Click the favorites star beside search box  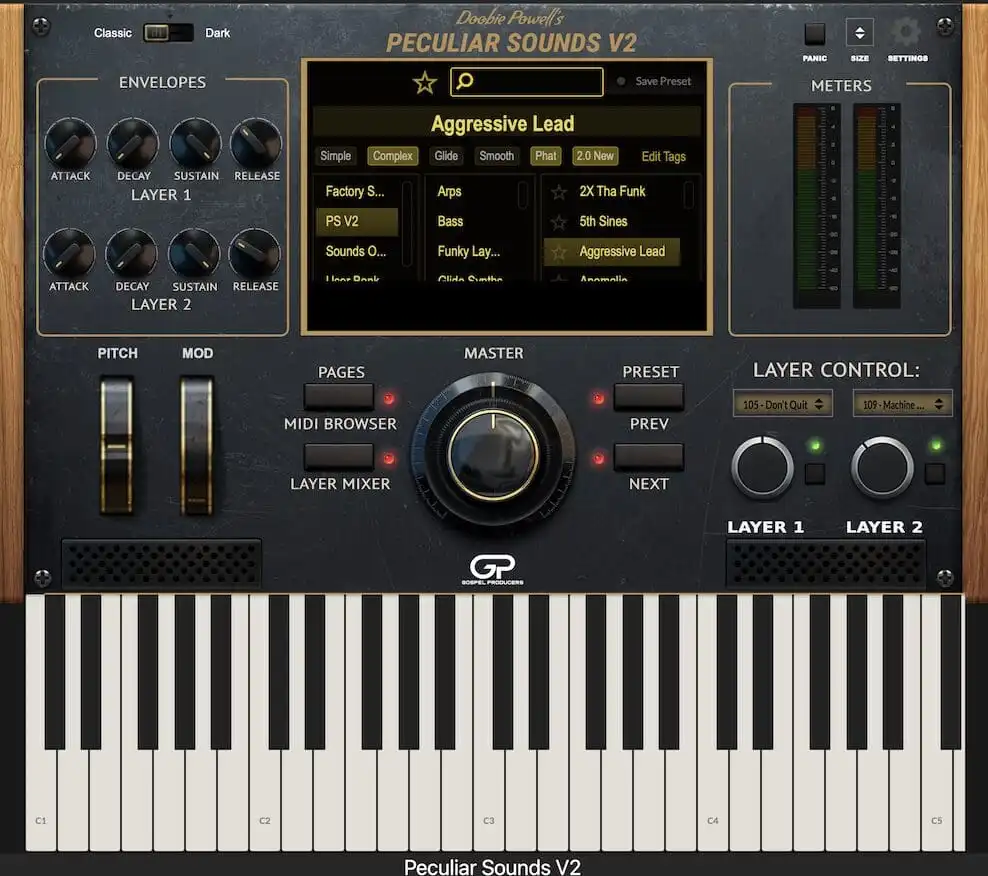pyautogui.click(x=425, y=83)
